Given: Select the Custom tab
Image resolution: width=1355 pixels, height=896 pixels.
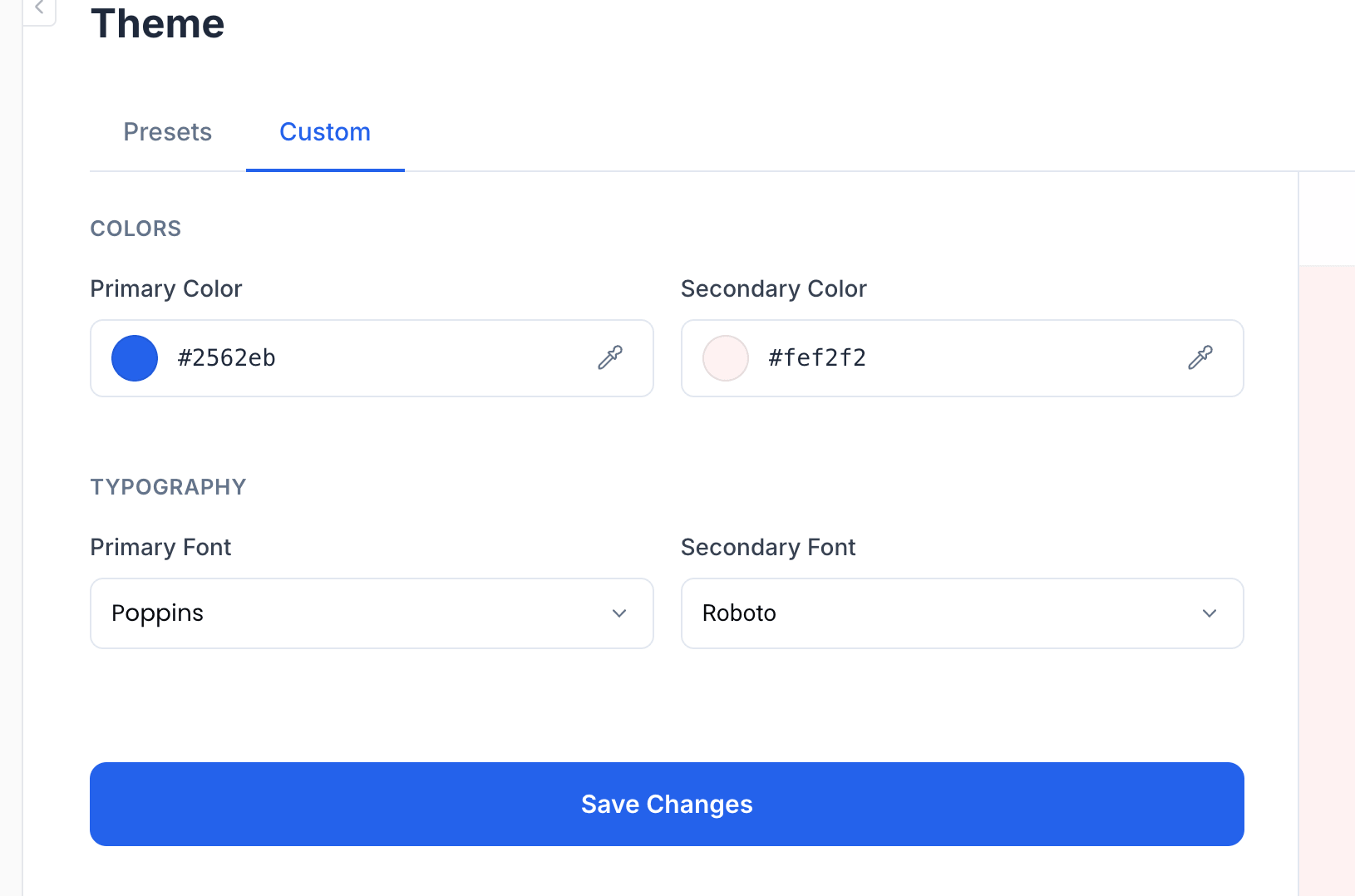Looking at the screenshot, I should [x=324, y=131].
